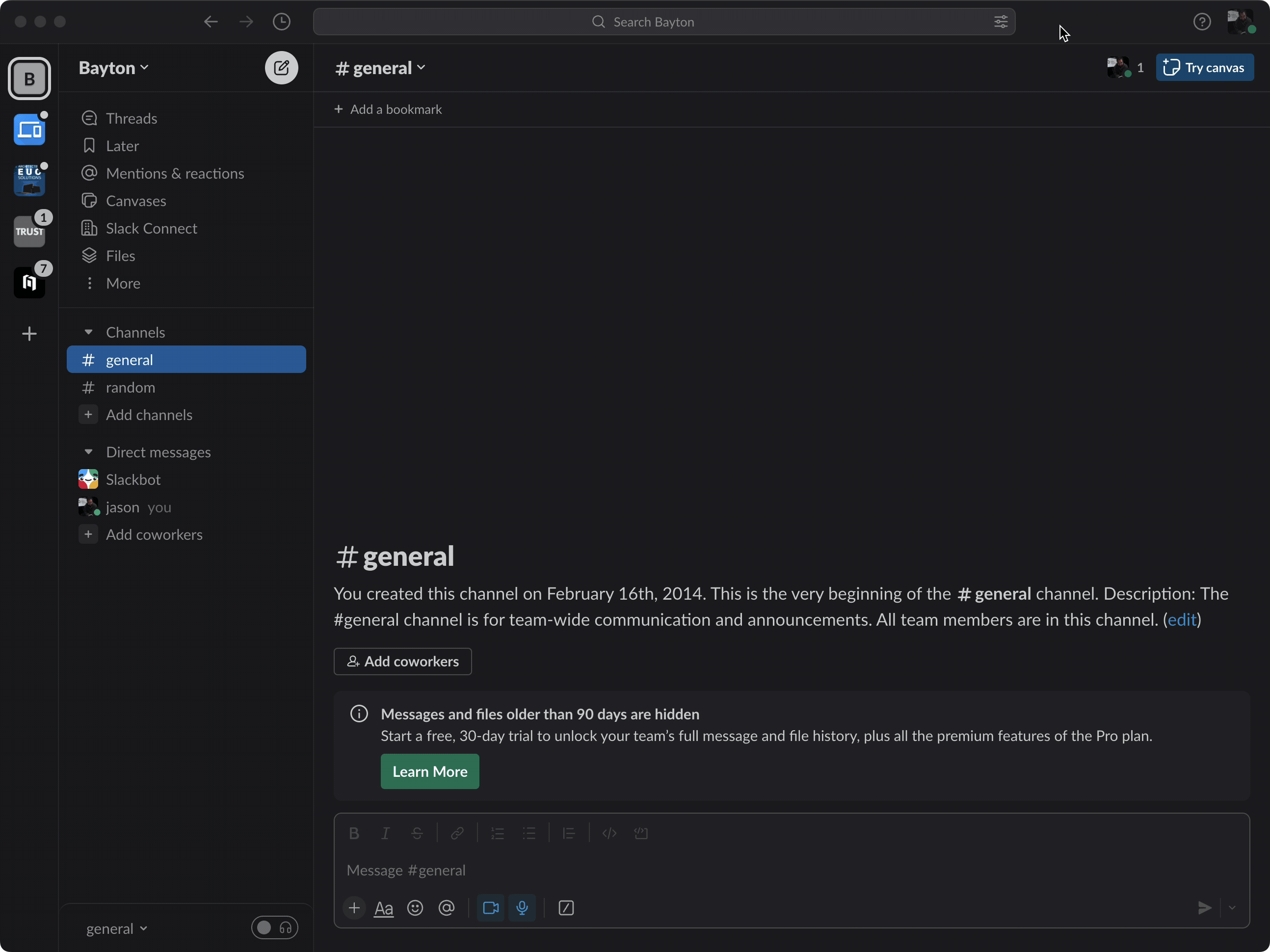Click the emoji picker icon in message bar

[415, 908]
